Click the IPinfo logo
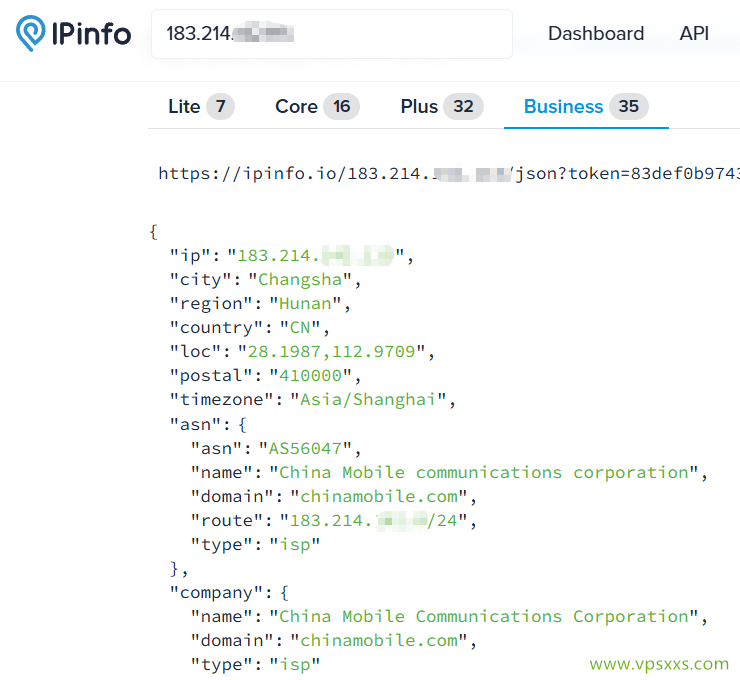 pos(74,34)
